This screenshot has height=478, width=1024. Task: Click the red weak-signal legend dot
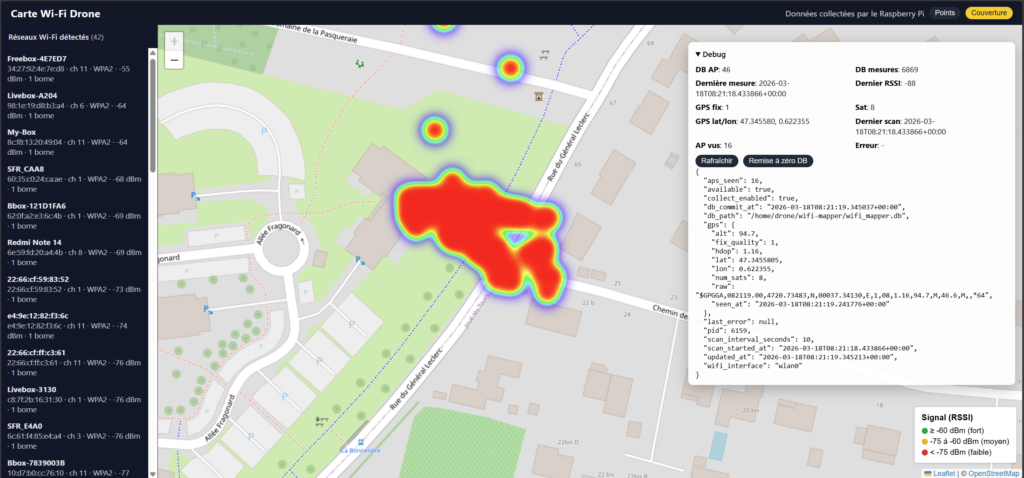925,452
